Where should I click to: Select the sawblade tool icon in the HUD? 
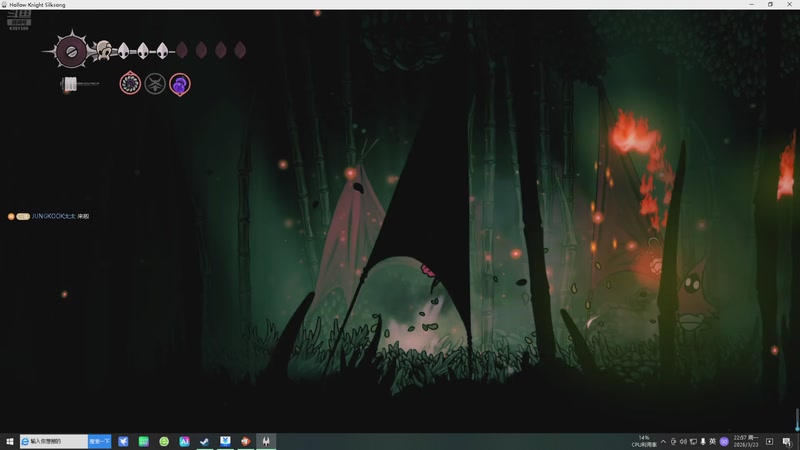coord(130,84)
